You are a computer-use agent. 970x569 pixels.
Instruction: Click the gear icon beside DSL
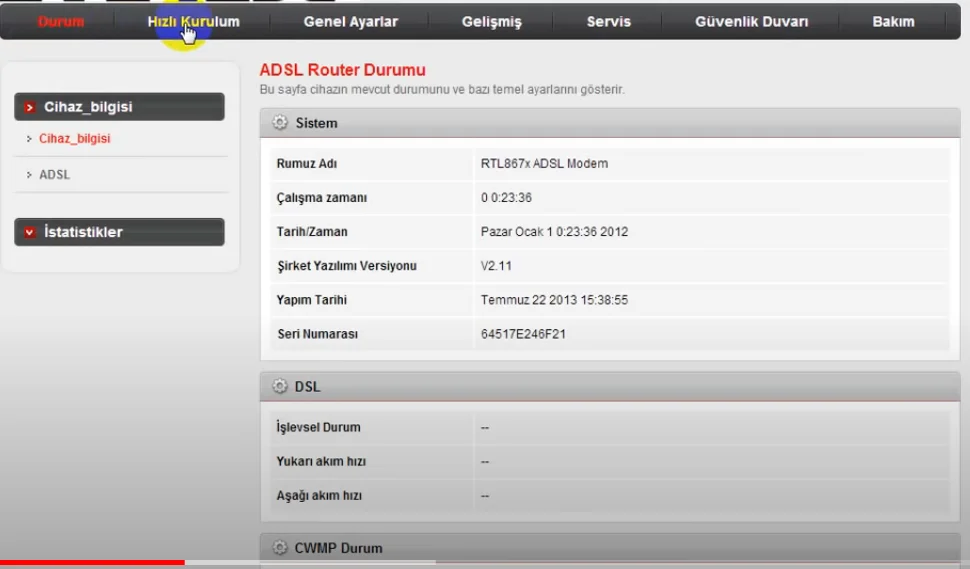pyautogui.click(x=280, y=386)
